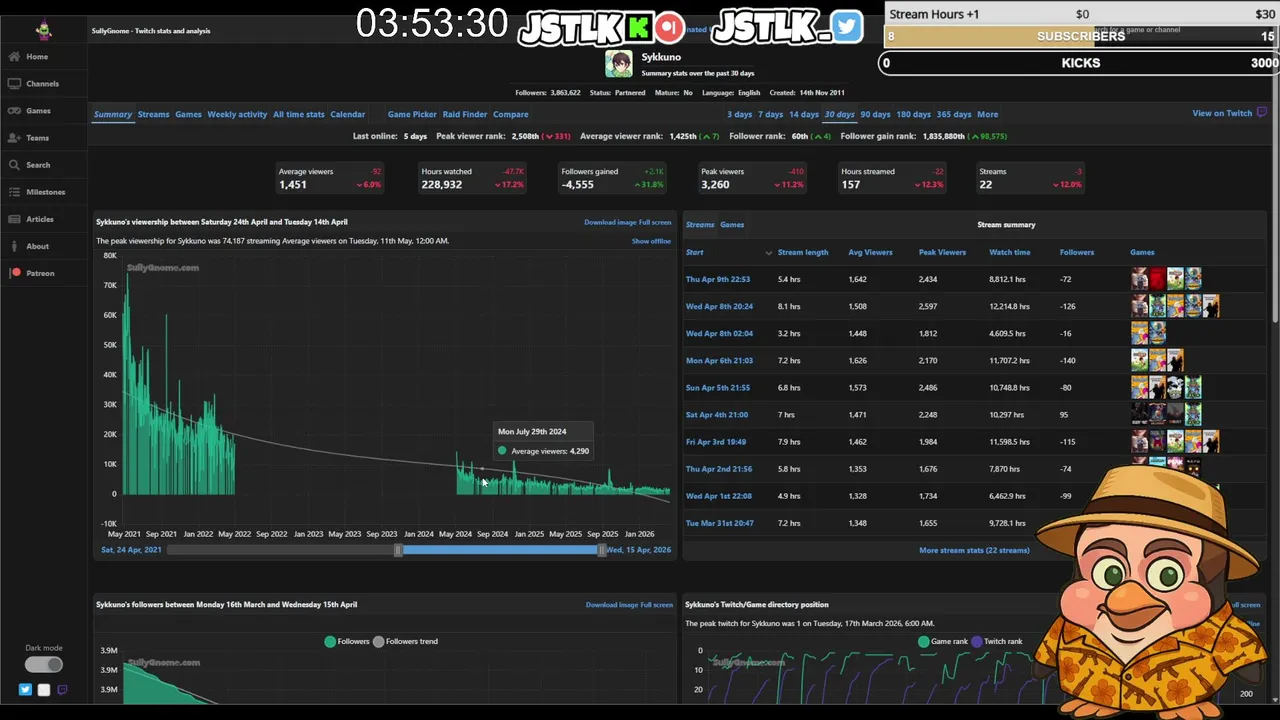Sort by Followers column header
Viewport: 1280px width, 720px height.
tap(1077, 252)
